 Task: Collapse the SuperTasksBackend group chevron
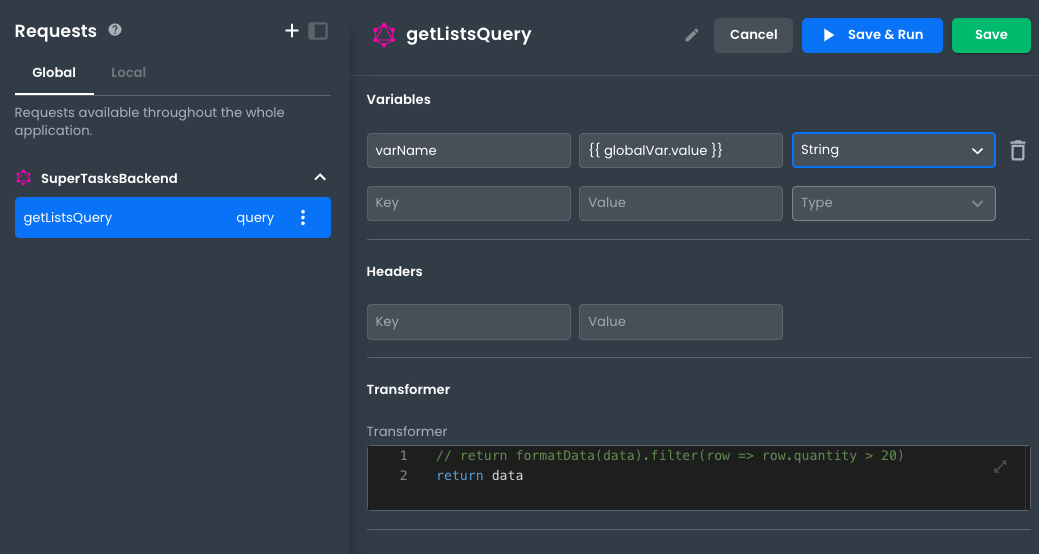pyautogui.click(x=320, y=178)
